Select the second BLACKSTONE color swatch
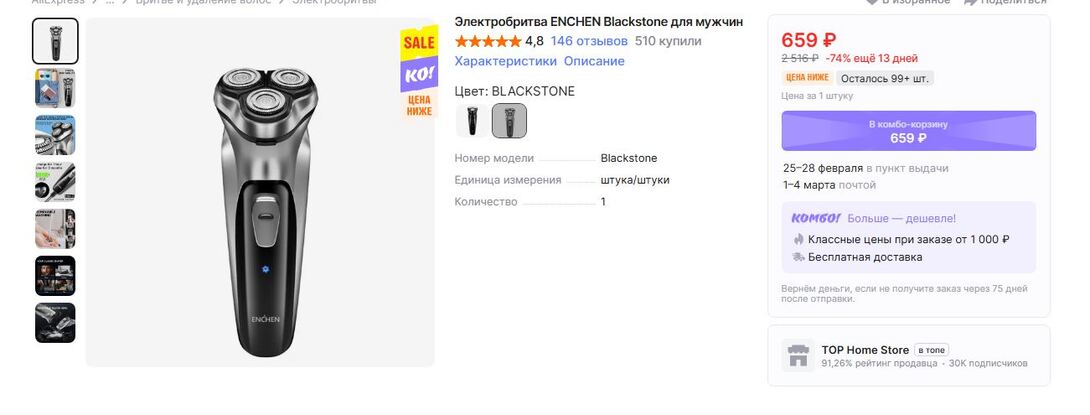Image resolution: width=1090 pixels, height=415 pixels. coord(509,121)
